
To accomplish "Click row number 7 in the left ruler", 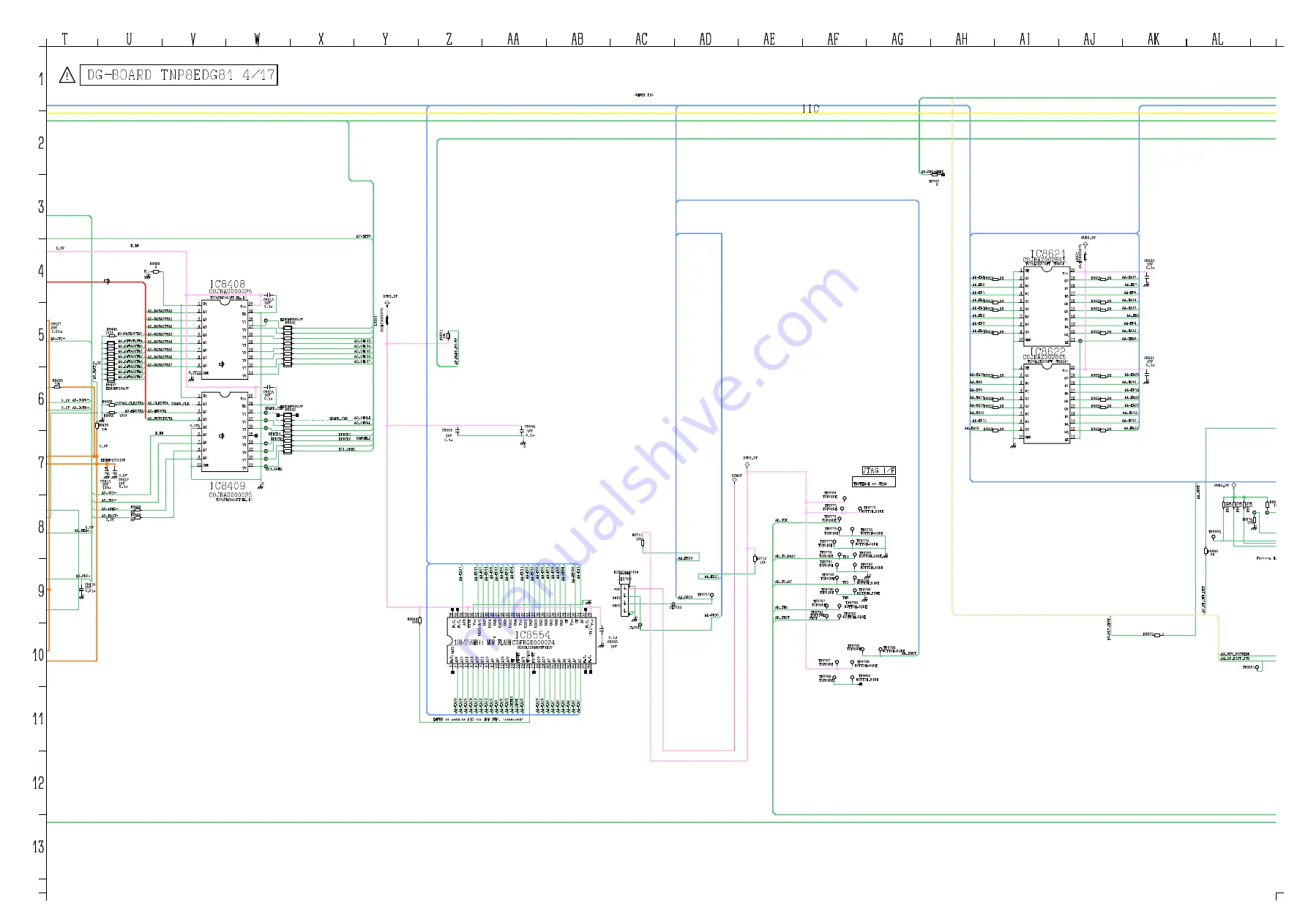I will tap(41, 462).
